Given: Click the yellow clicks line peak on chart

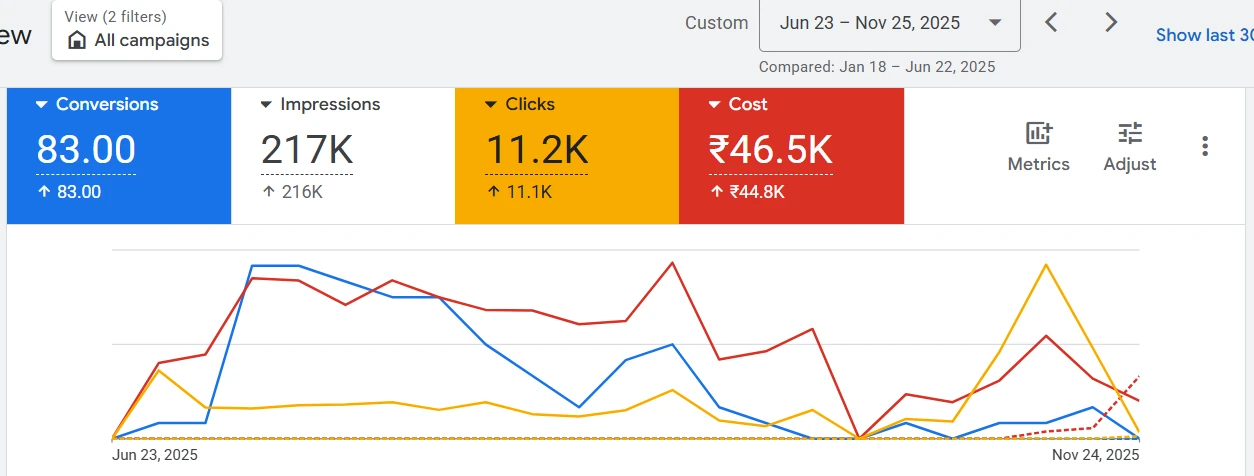Looking at the screenshot, I should coord(1046,265).
